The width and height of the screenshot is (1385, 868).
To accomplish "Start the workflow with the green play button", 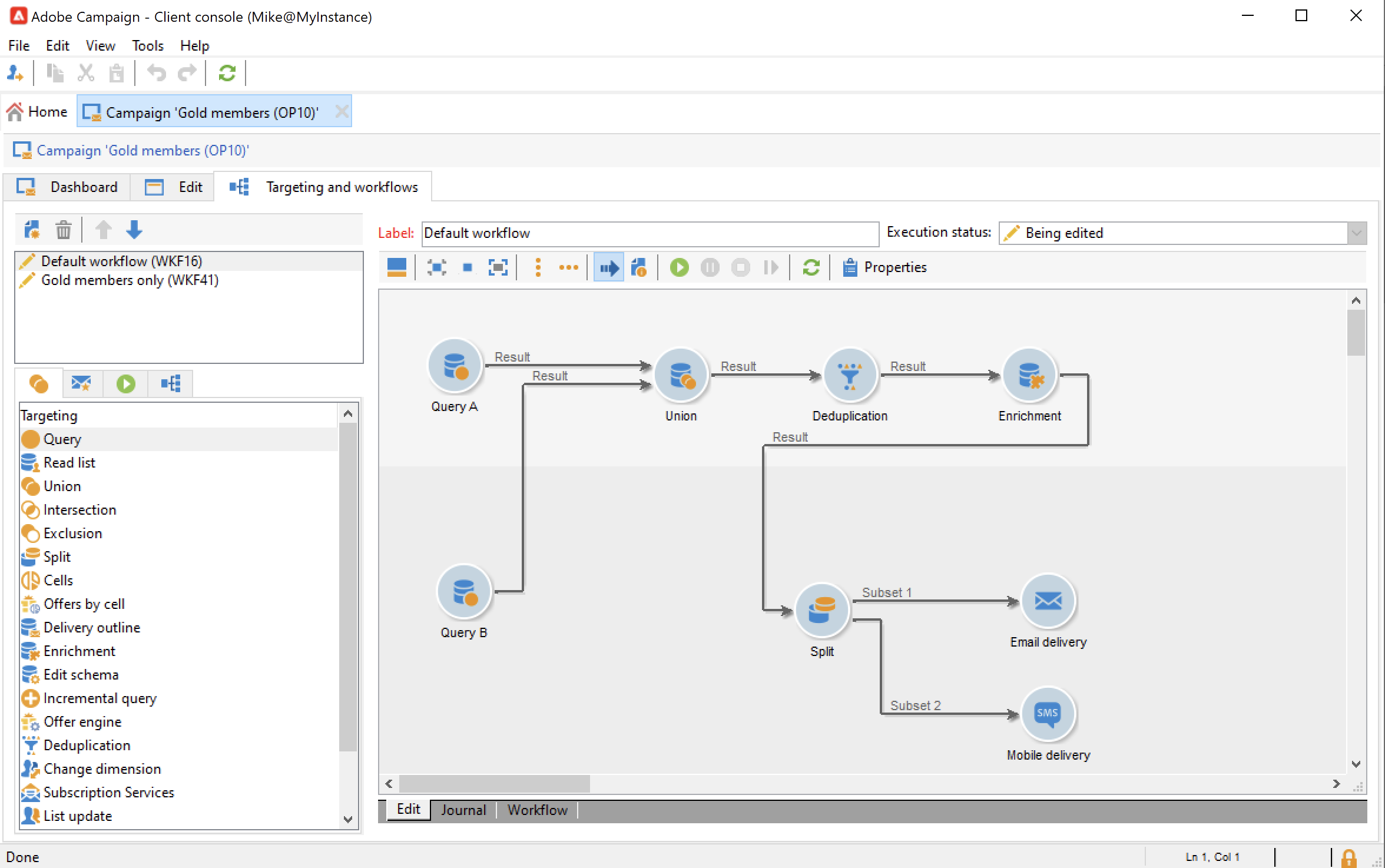I will coord(679,268).
